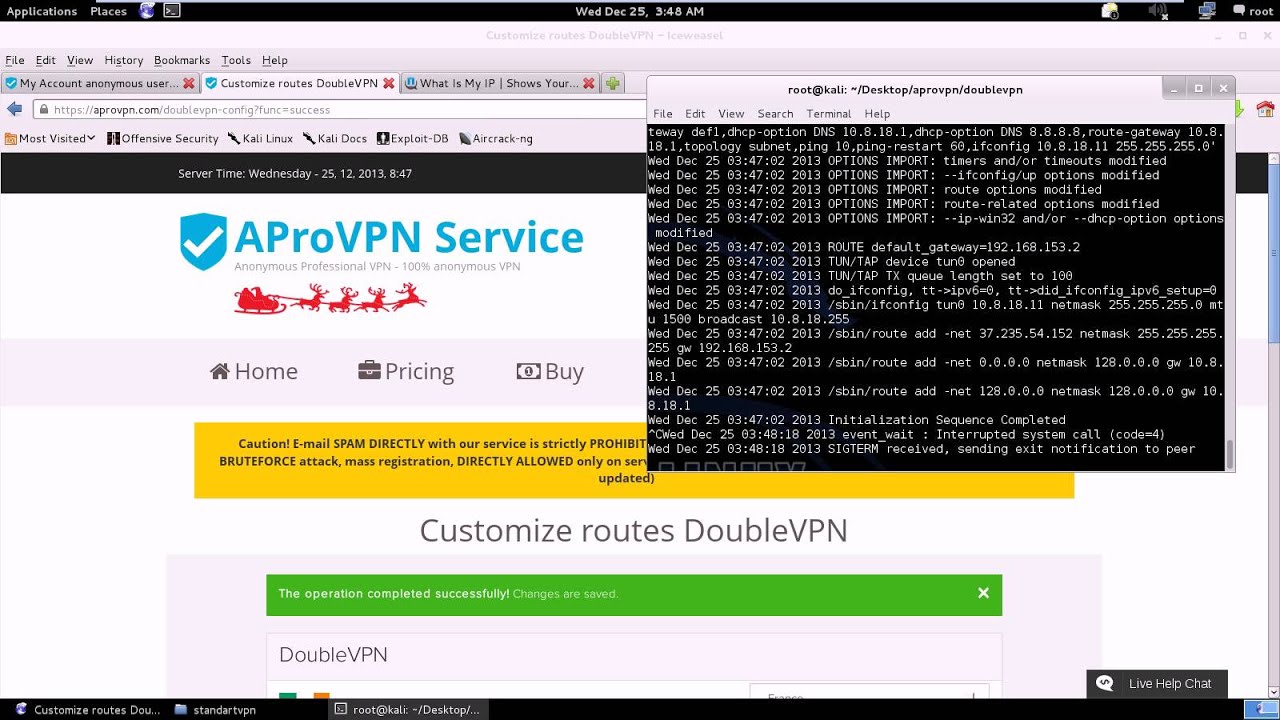
Task: Open the terminal File menu
Action: 663,114
